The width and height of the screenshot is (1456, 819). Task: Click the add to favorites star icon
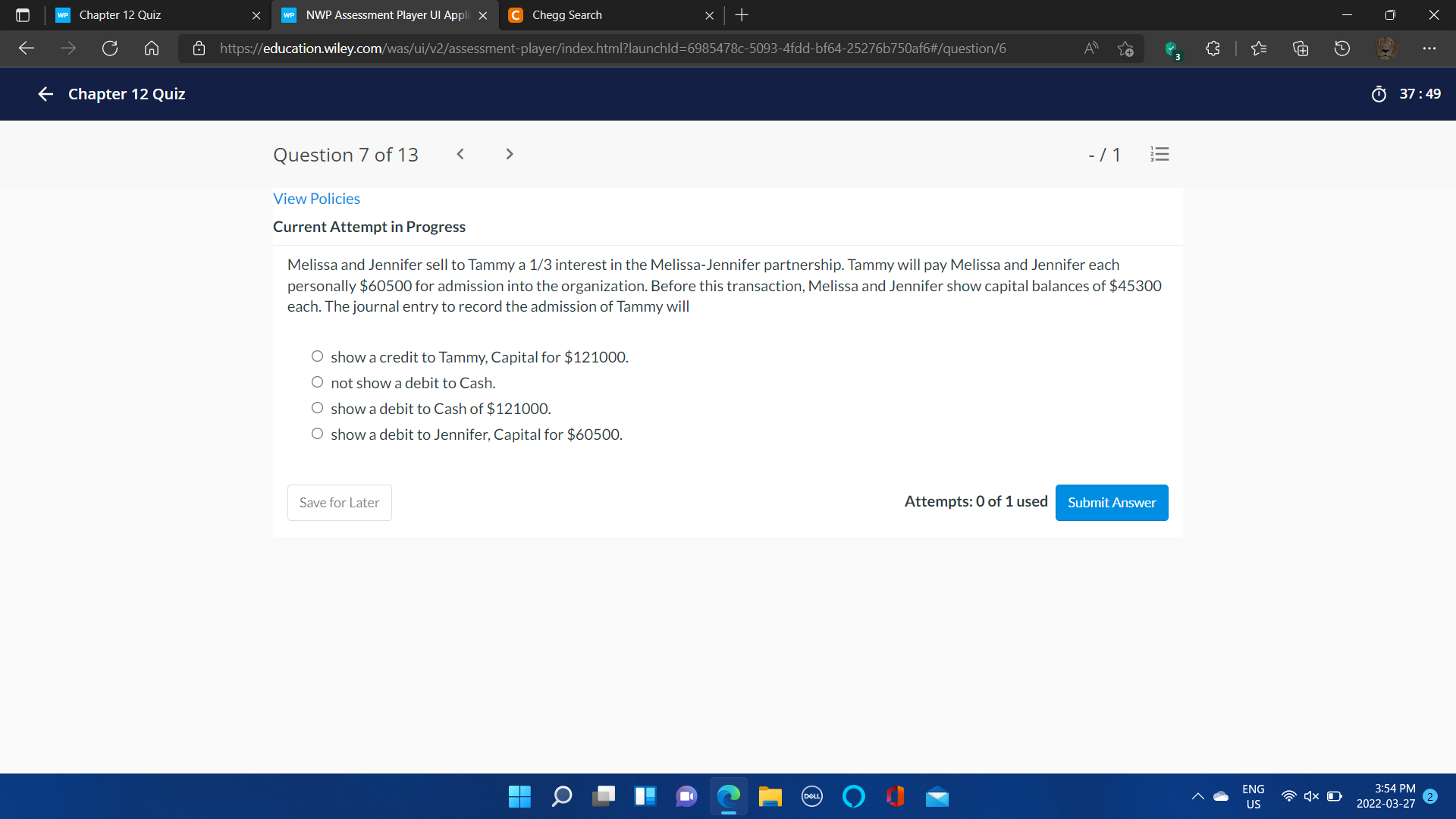(x=1125, y=49)
